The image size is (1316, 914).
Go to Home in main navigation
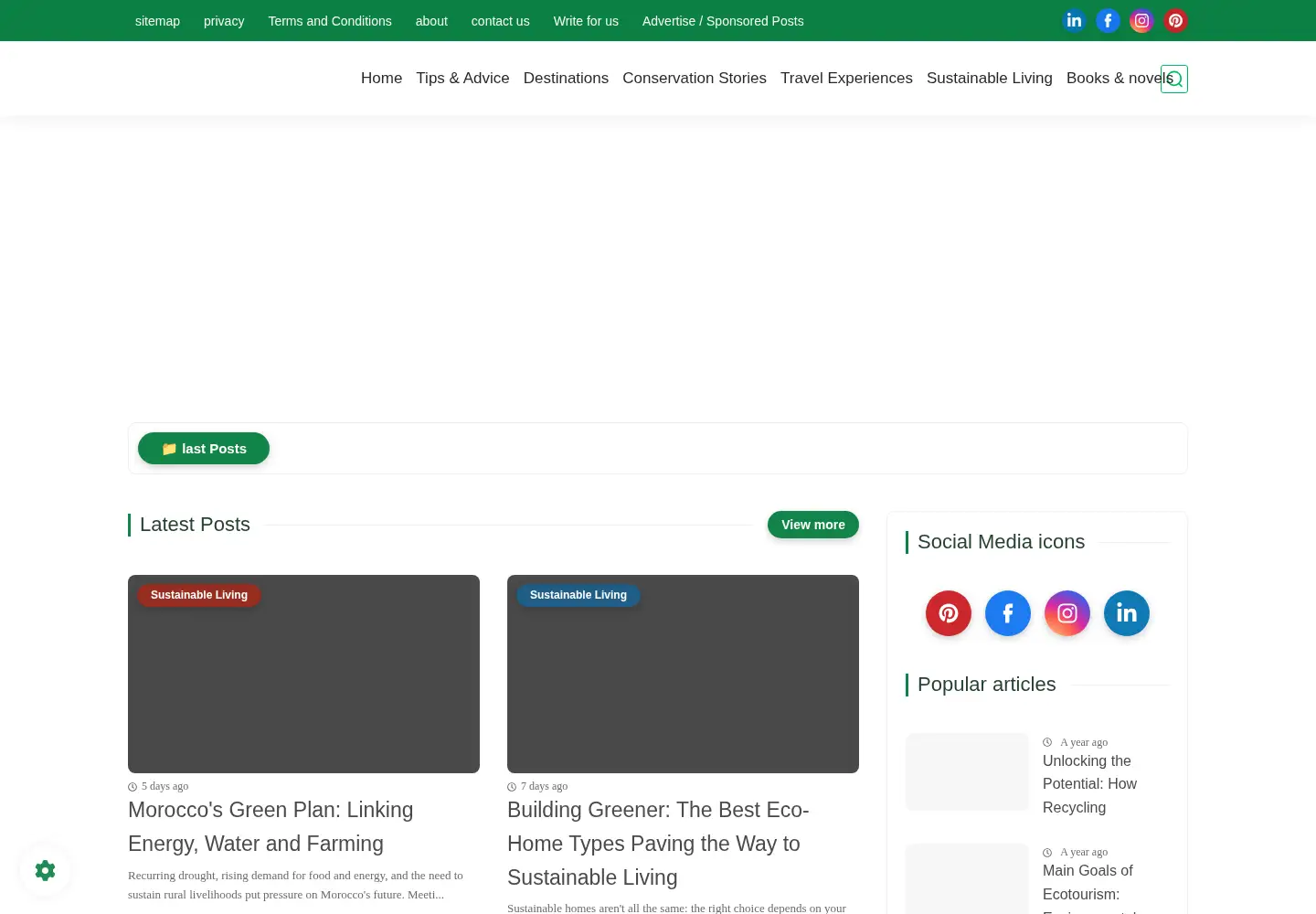click(x=381, y=78)
